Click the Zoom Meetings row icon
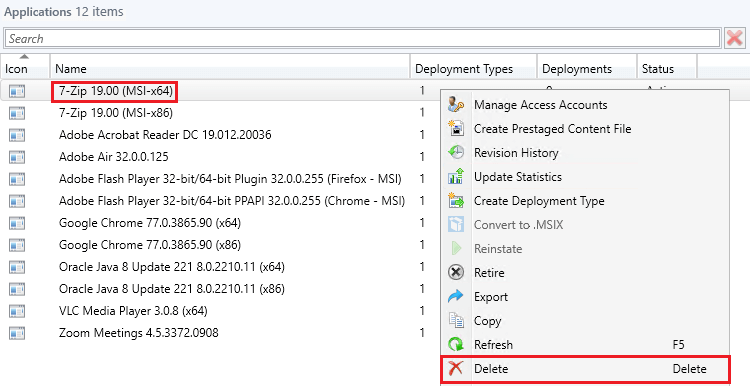Image resolution: width=750 pixels, height=386 pixels. click(x=17, y=333)
